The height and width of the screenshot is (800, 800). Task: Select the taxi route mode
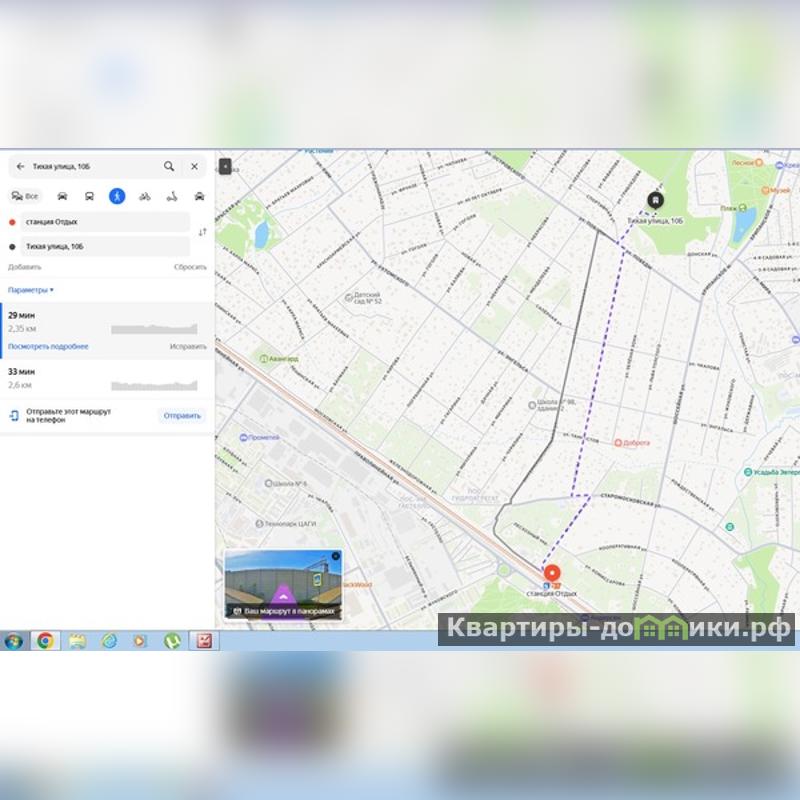point(199,196)
